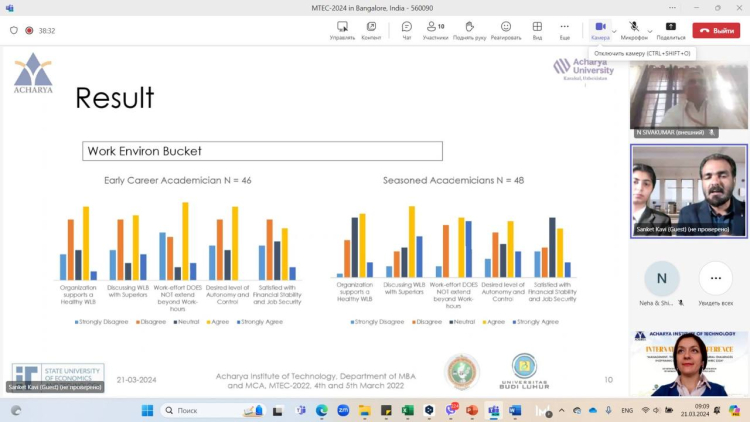Expand the camera options dropdown arrow
Viewport: 750px width, 422px height.
[x=614, y=30]
